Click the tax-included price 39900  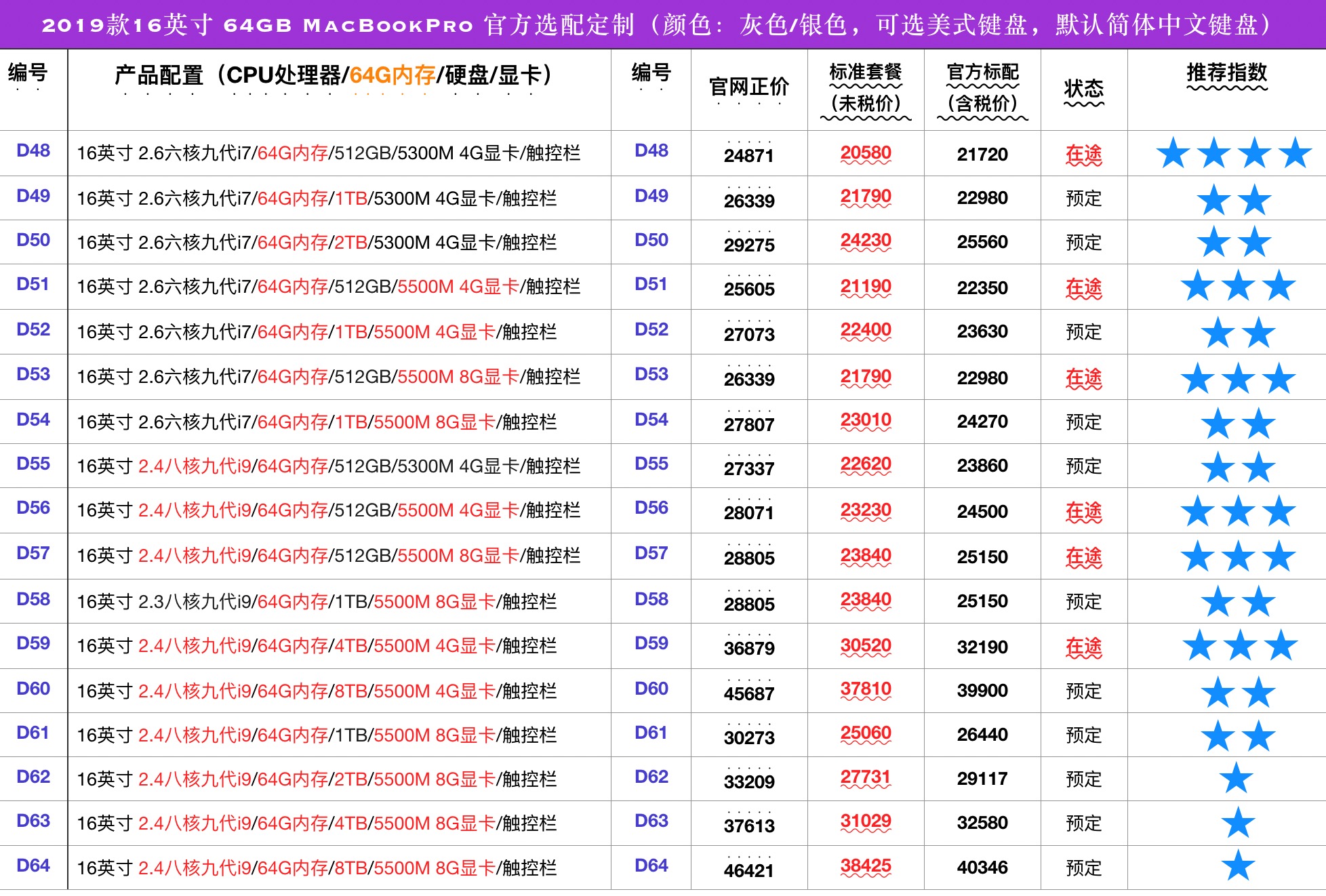982,691
